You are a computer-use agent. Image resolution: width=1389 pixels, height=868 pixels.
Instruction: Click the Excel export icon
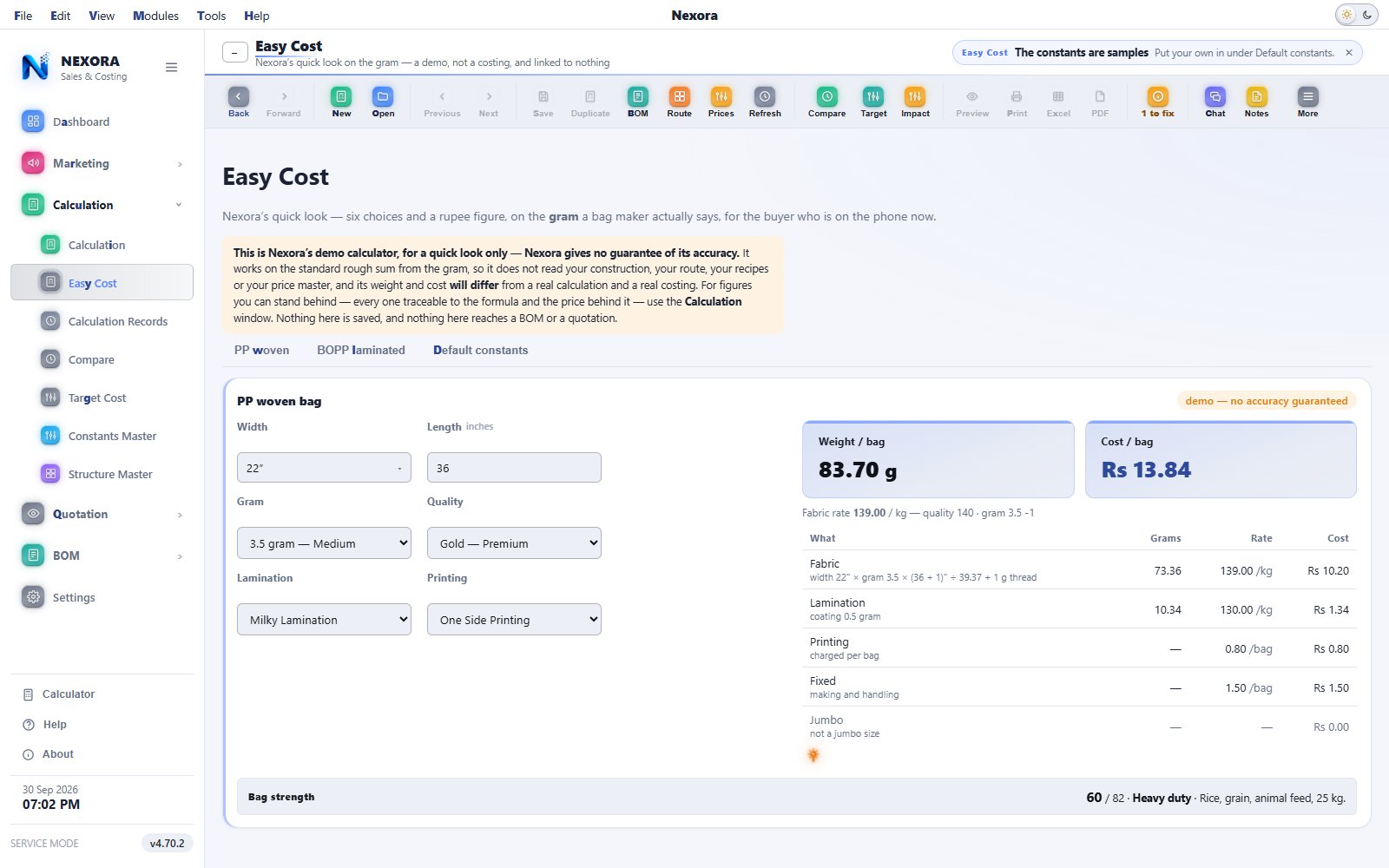pyautogui.click(x=1058, y=102)
